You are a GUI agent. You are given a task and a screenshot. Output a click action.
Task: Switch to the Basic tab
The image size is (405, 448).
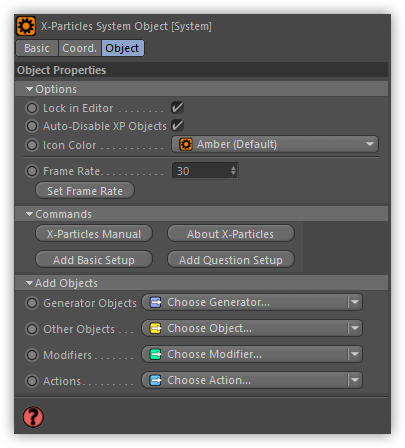click(37, 48)
